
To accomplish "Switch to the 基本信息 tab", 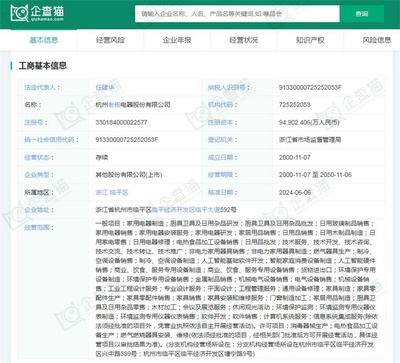I will pyautogui.click(x=44, y=40).
